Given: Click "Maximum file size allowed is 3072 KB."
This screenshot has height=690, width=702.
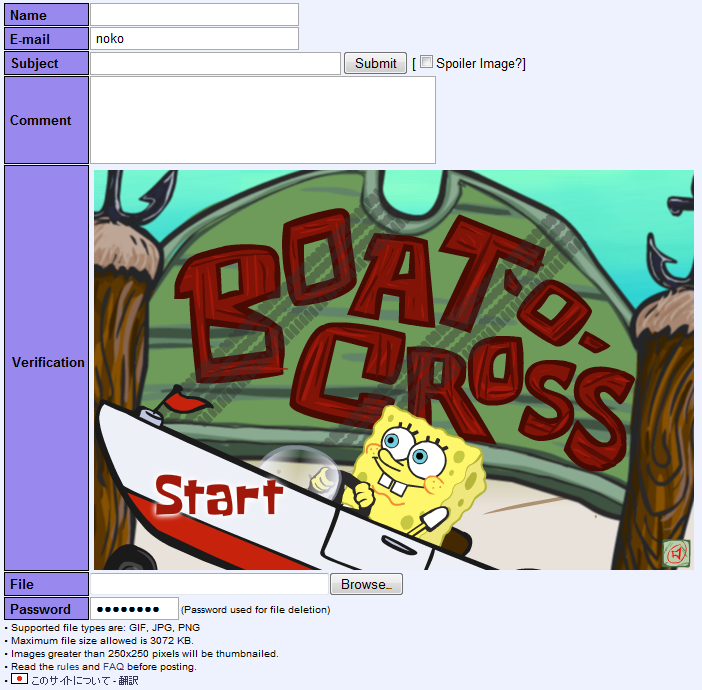Looking at the screenshot, I should tap(102, 641).
